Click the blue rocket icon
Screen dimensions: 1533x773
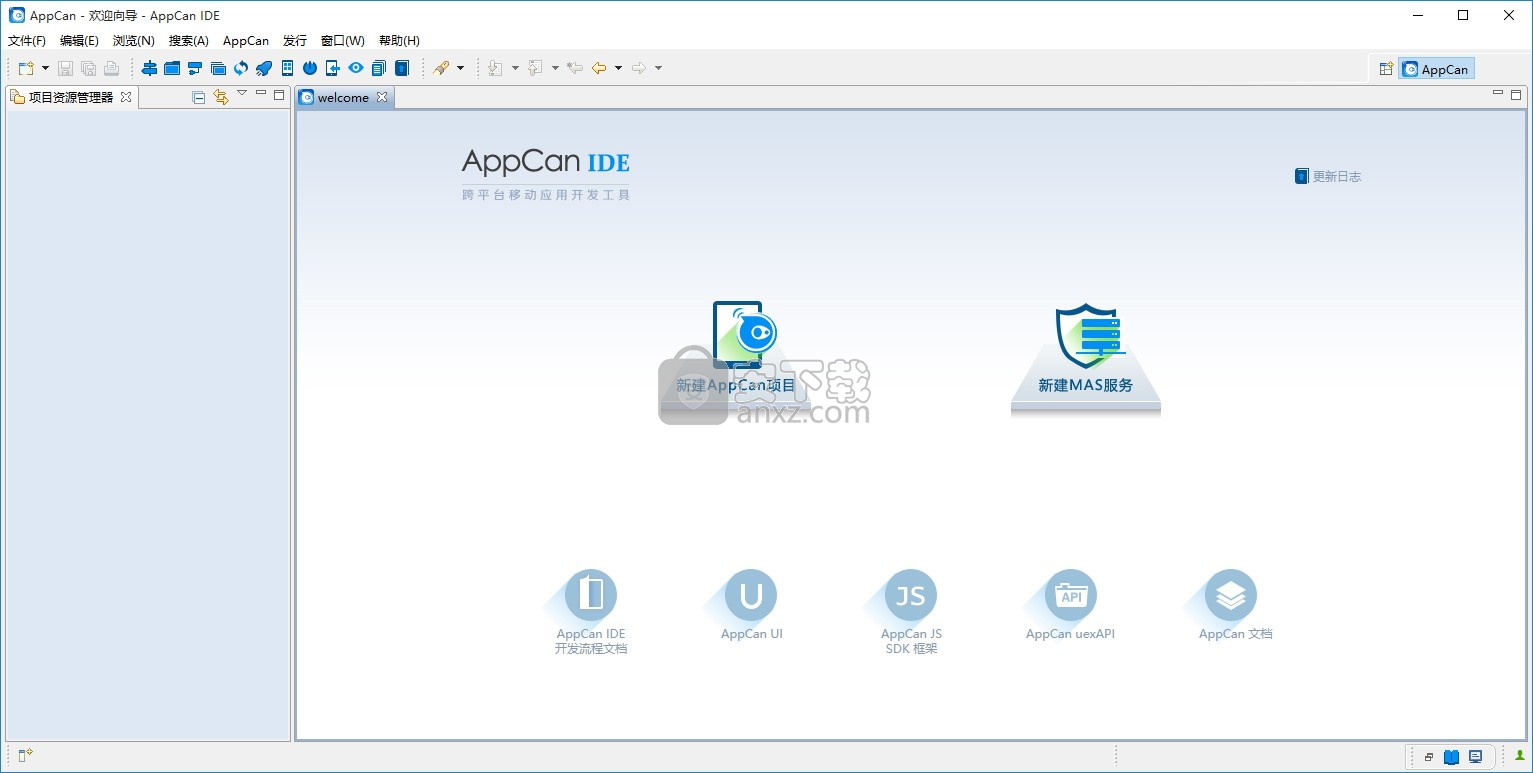point(264,68)
